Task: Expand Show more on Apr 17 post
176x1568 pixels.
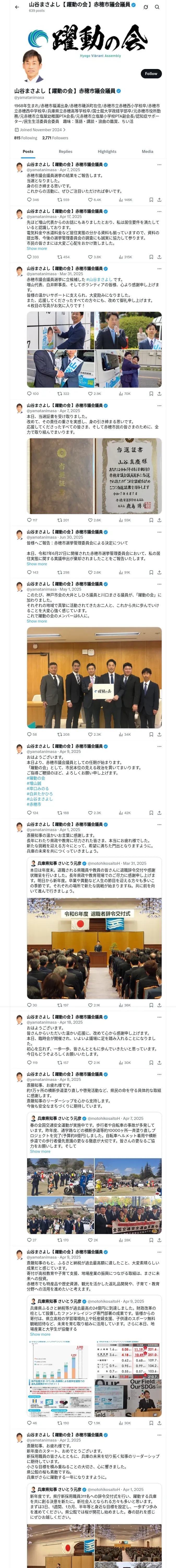Action: coord(37,248)
